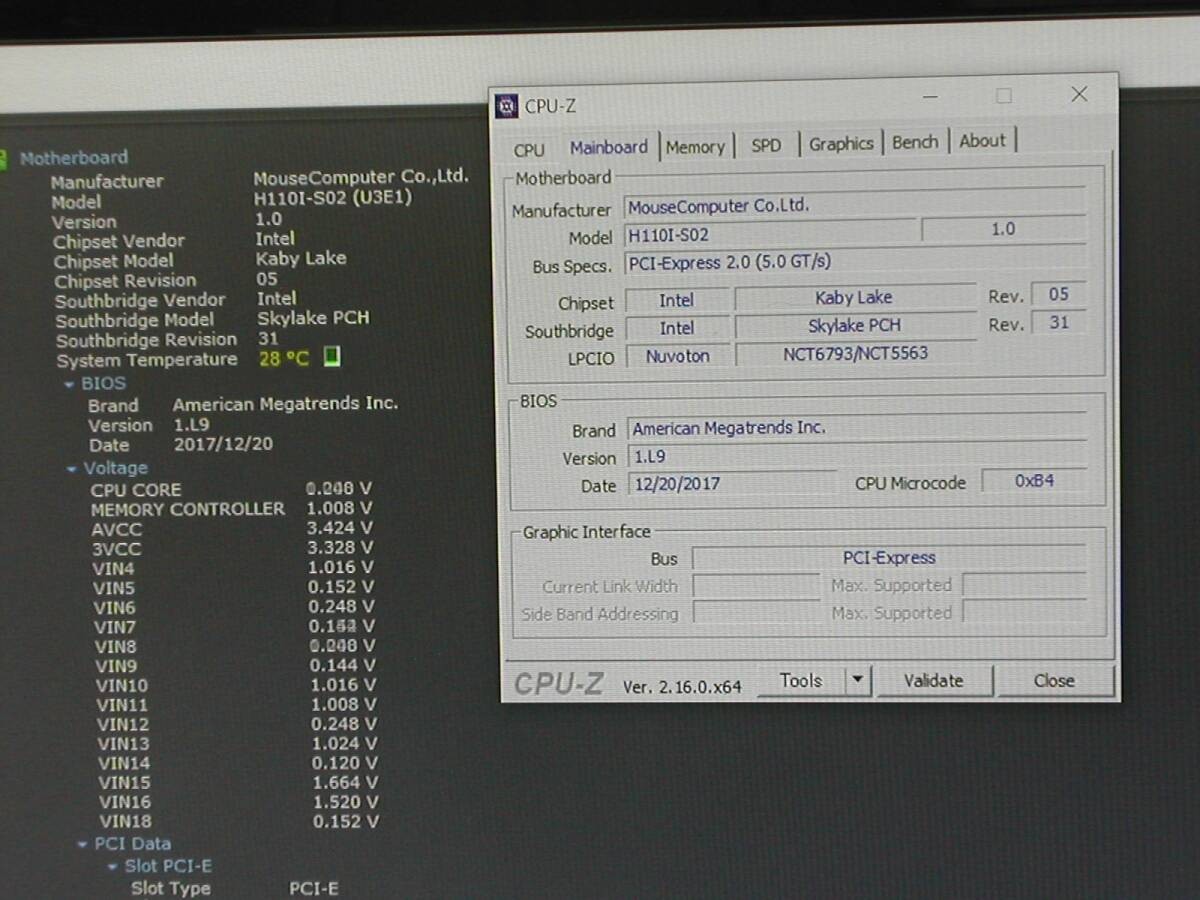The width and height of the screenshot is (1200, 900).
Task: Click the VIN10 voltage row
Action: point(236,685)
